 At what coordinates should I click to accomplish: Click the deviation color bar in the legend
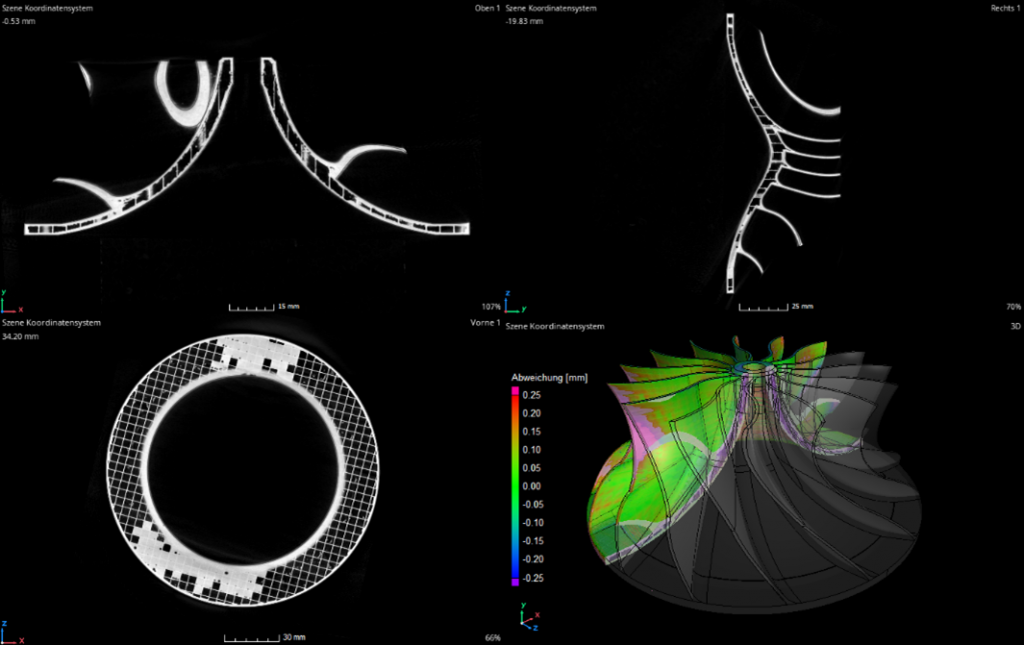(516, 486)
